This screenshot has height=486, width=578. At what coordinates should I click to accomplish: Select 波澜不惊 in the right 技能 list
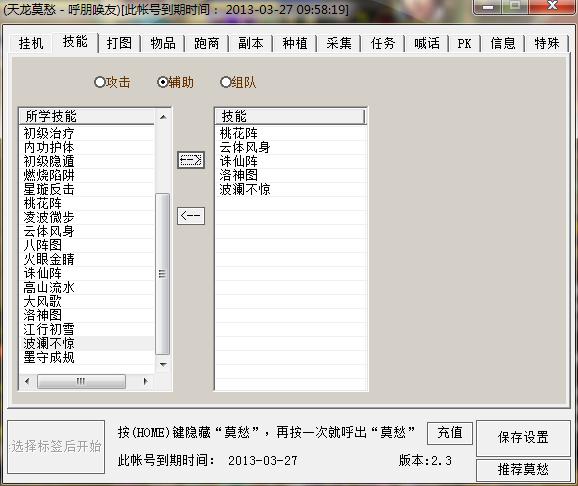(291, 189)
